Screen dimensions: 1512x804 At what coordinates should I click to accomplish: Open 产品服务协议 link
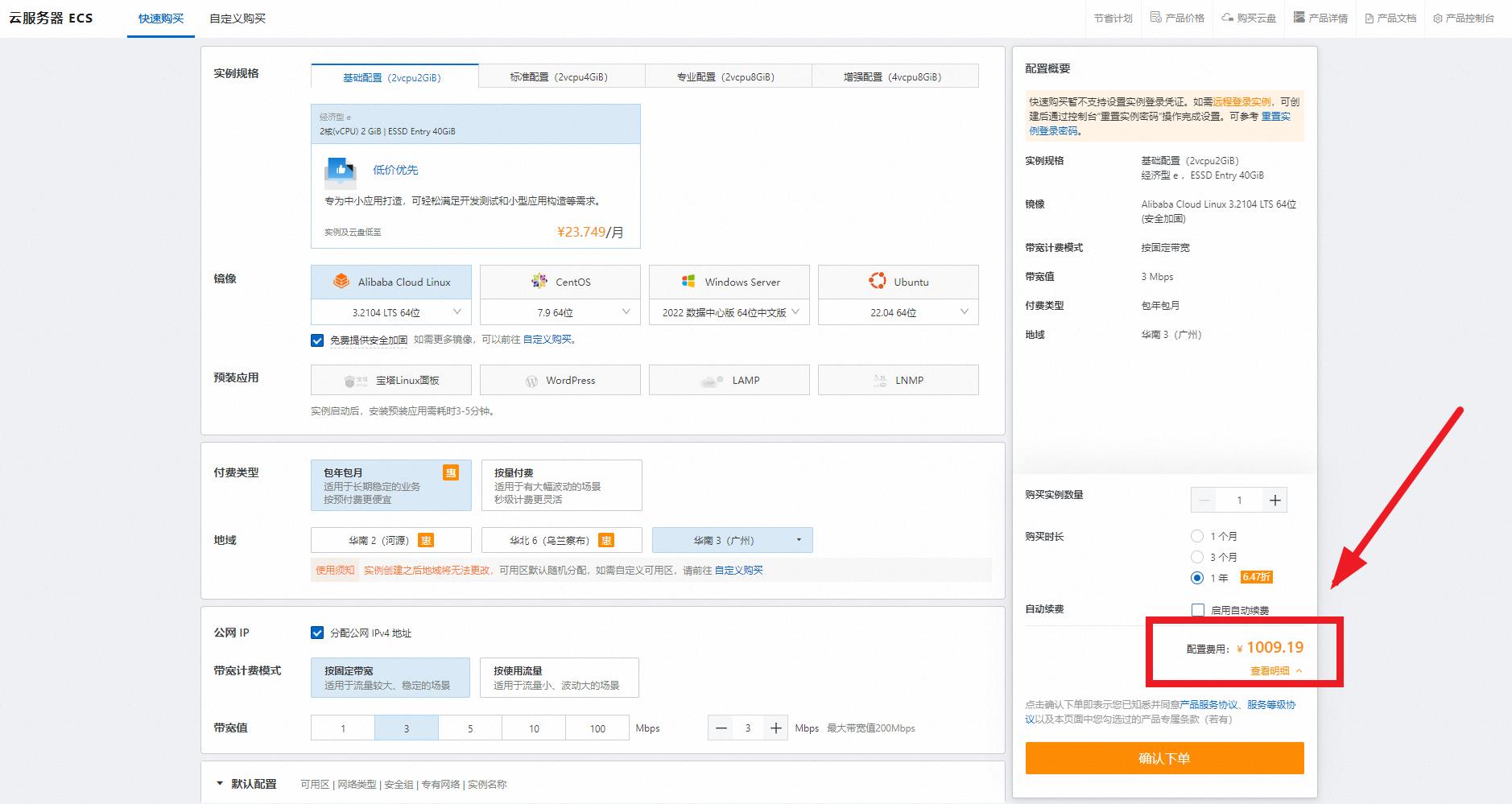tap(1208, 705)
